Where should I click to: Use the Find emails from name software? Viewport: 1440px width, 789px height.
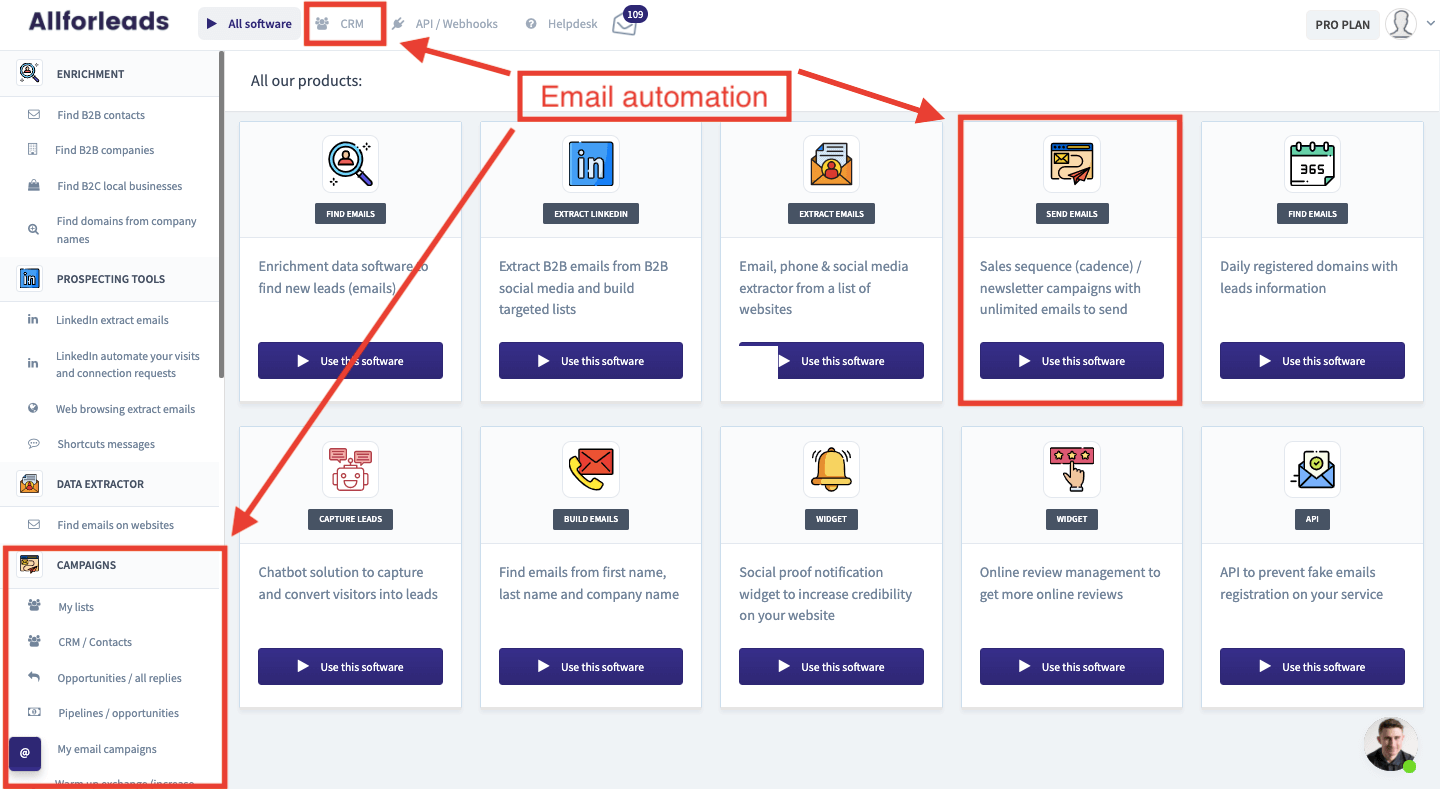click(591, 667)
